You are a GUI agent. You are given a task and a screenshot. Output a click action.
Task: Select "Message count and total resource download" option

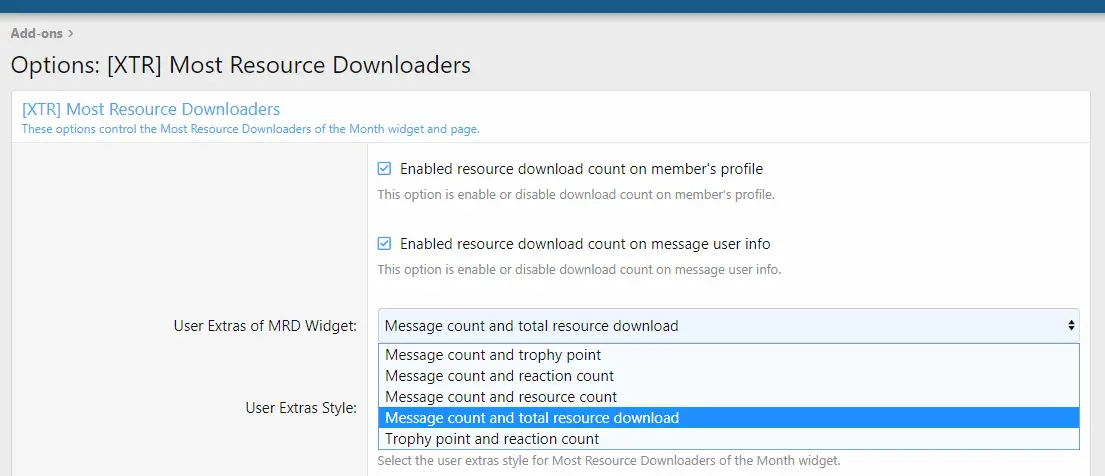point(728,418)
